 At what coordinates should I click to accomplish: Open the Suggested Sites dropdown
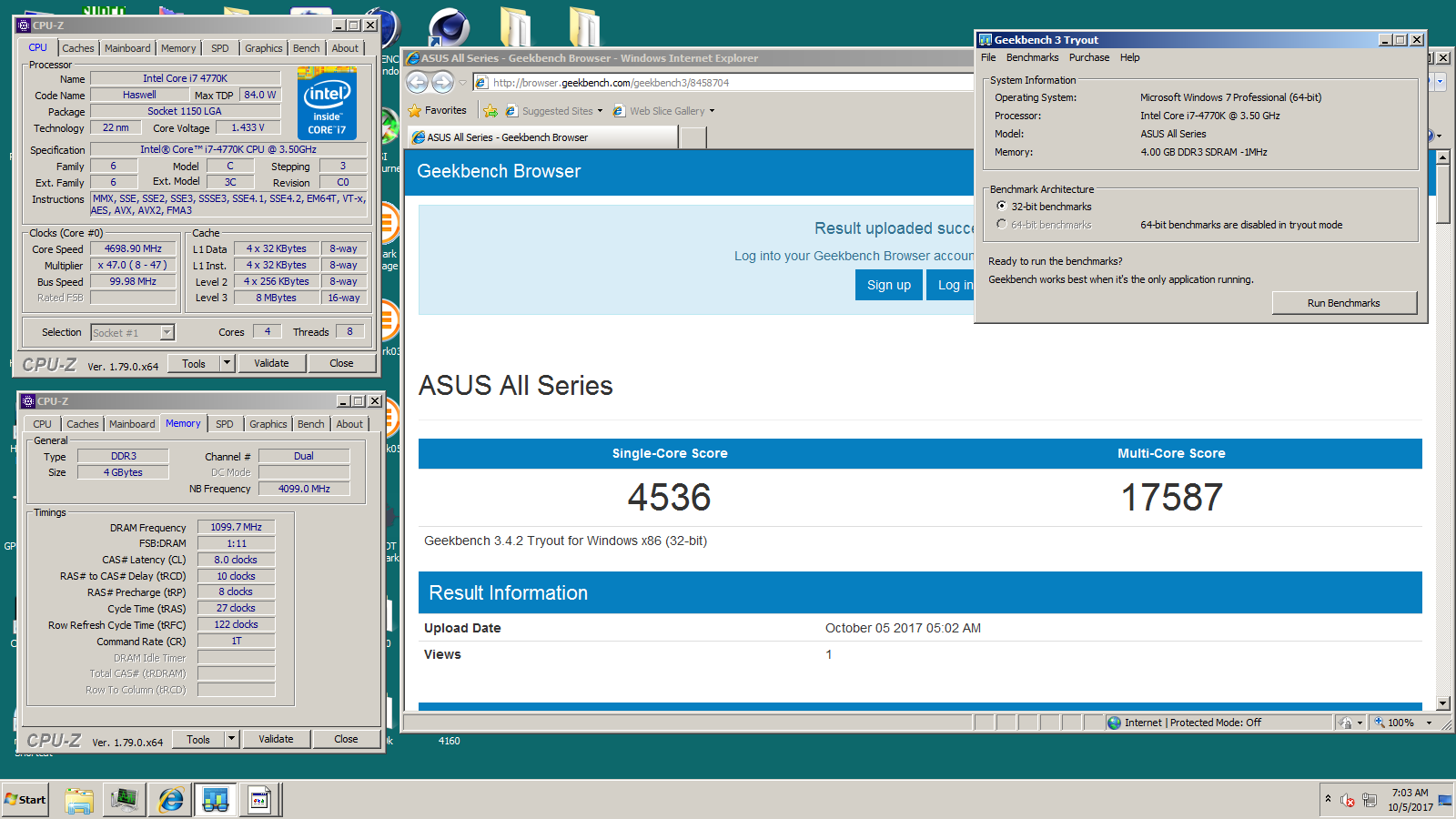(600, 111)
